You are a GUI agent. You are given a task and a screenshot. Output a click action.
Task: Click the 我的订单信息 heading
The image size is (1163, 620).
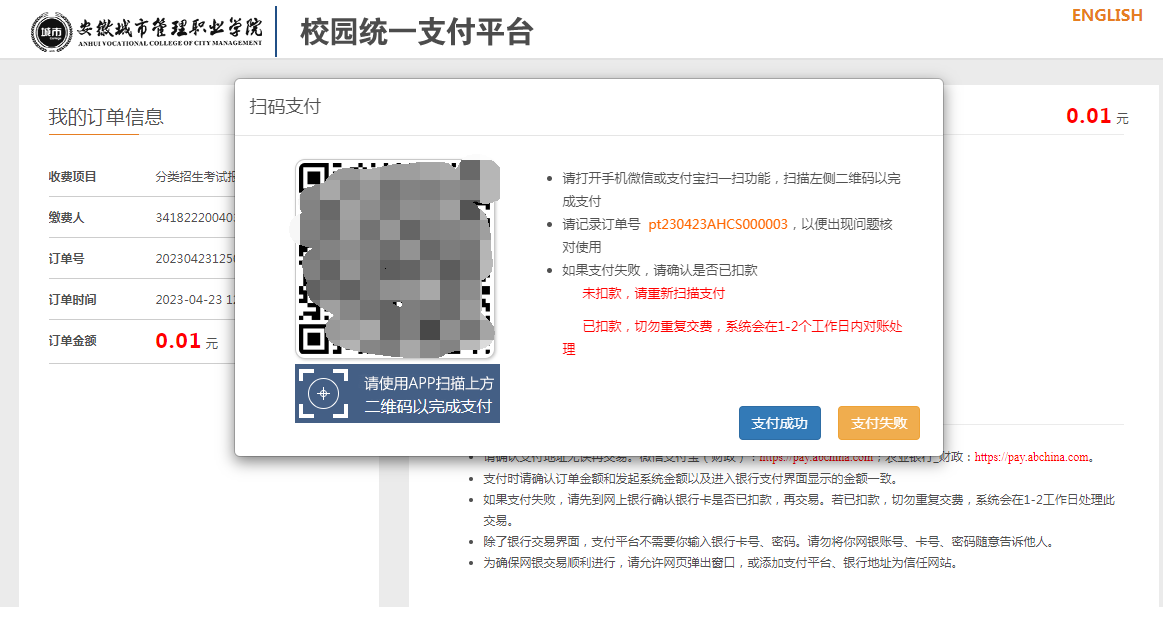tap(106, 116)
